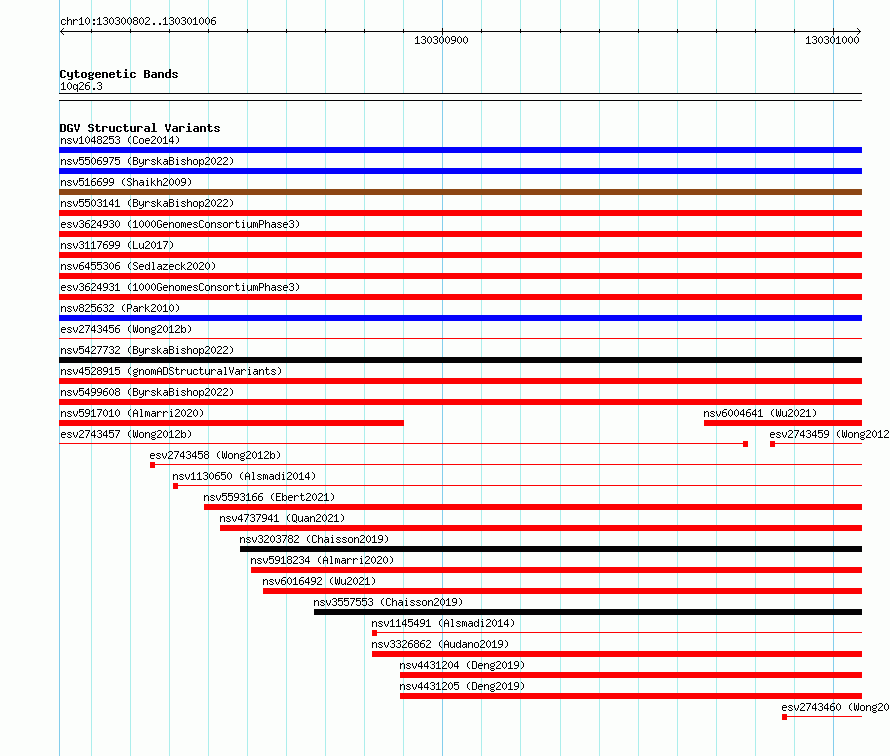Select the 10q26.3 band label
This screenshot has height=756, width=890.
click(81, 86)
